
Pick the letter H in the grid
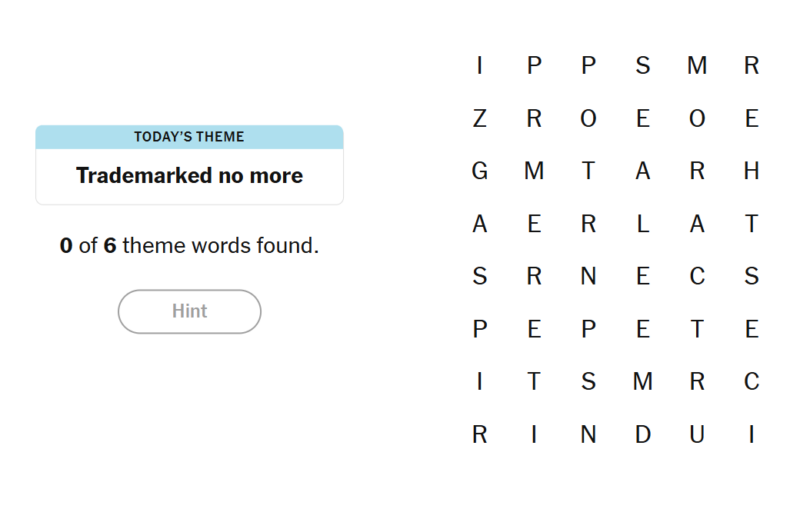[x=752, y=171]
